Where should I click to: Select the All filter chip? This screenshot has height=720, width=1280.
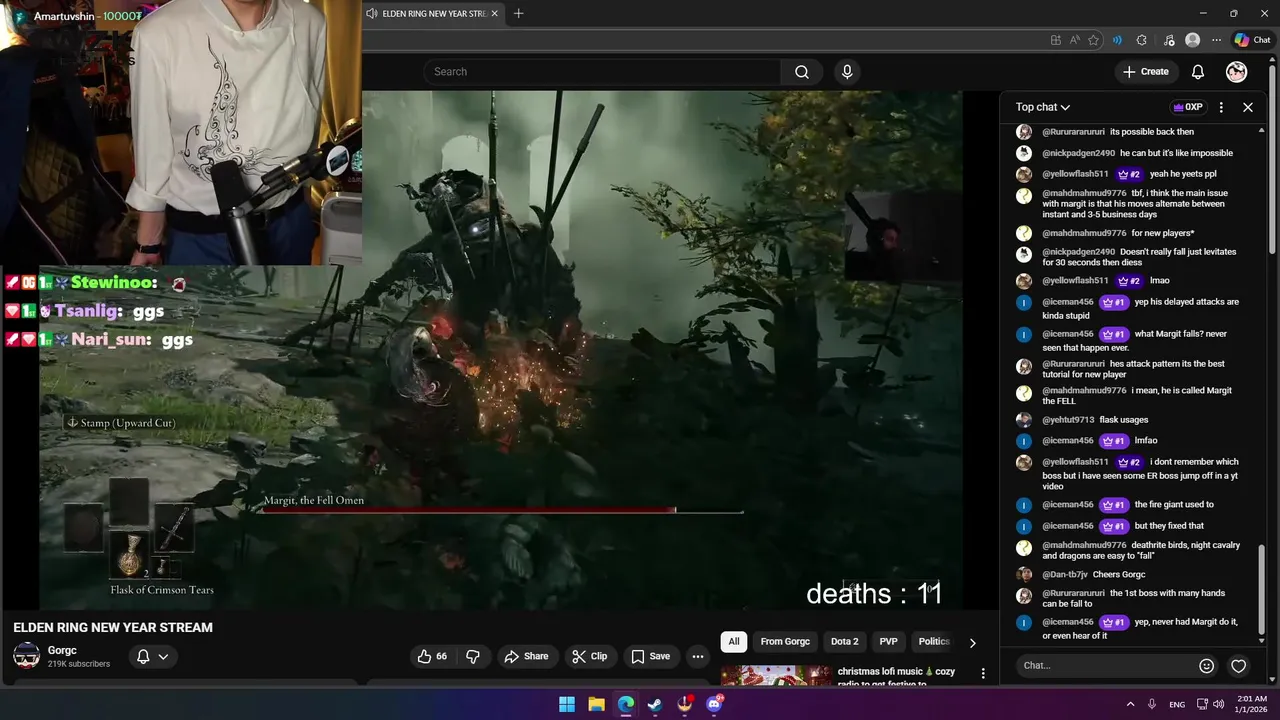(x=734, y=642)
